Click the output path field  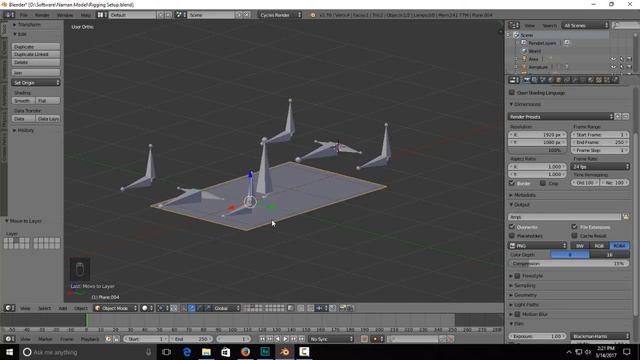tap(564, 217)
